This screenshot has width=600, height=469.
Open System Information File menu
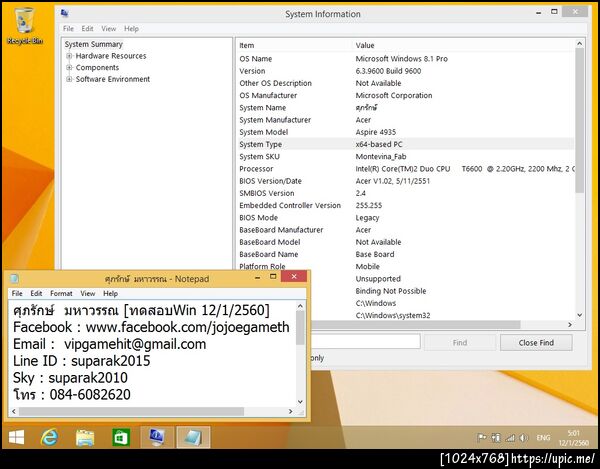[x=68, y=29]
